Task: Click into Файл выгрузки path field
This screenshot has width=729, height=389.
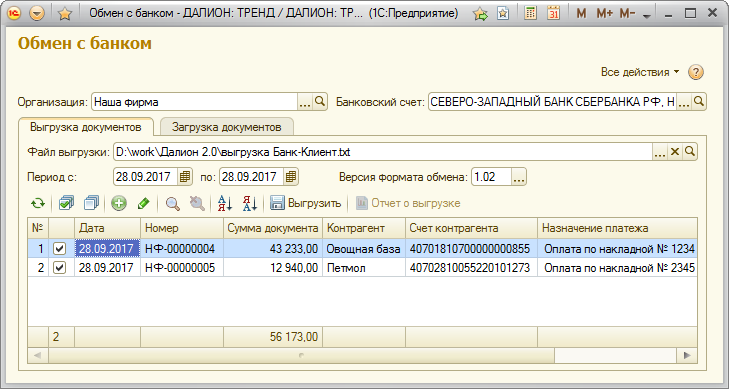Action: (x=383, y=152)
